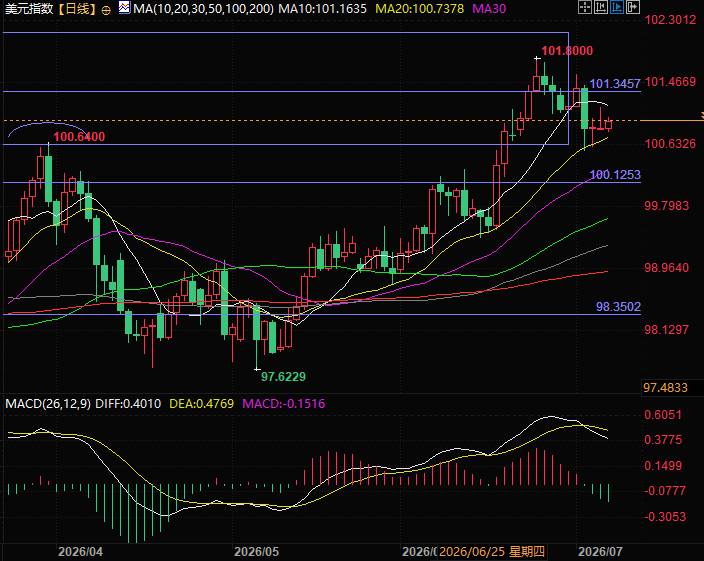Select the axis-to-start chart navigation icon
This screenshot has width=704, height=561.
click(601, 7)
